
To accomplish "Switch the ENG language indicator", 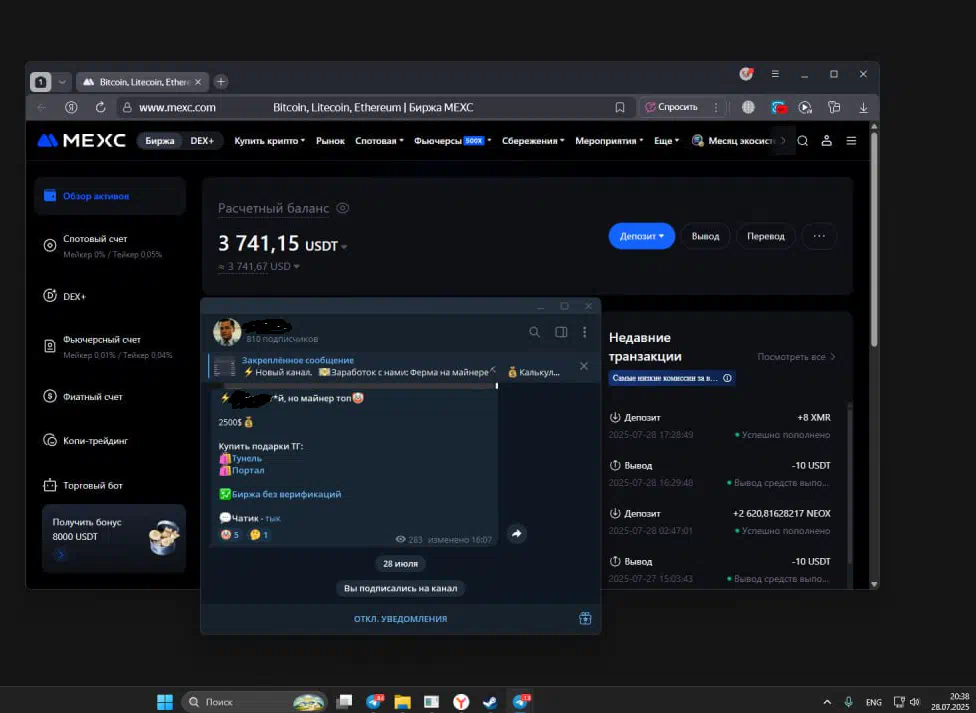I will click(x=874, y=702).
